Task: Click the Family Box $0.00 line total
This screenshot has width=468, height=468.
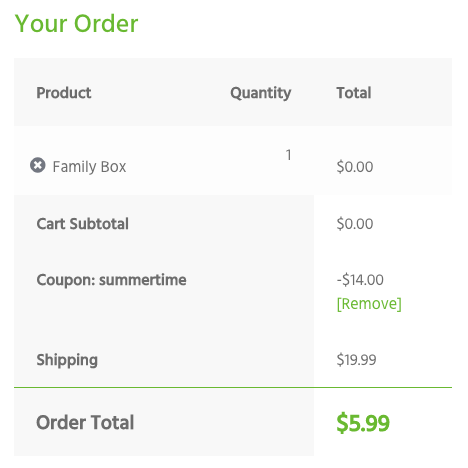Action: (x=355, y=167)
